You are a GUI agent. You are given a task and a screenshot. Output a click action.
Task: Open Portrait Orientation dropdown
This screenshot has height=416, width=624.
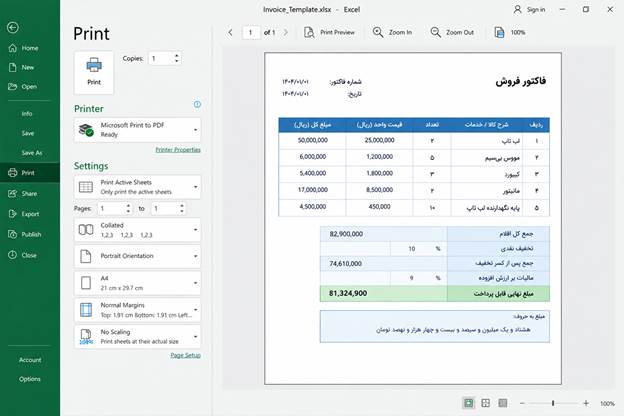(x=137, y=256)
